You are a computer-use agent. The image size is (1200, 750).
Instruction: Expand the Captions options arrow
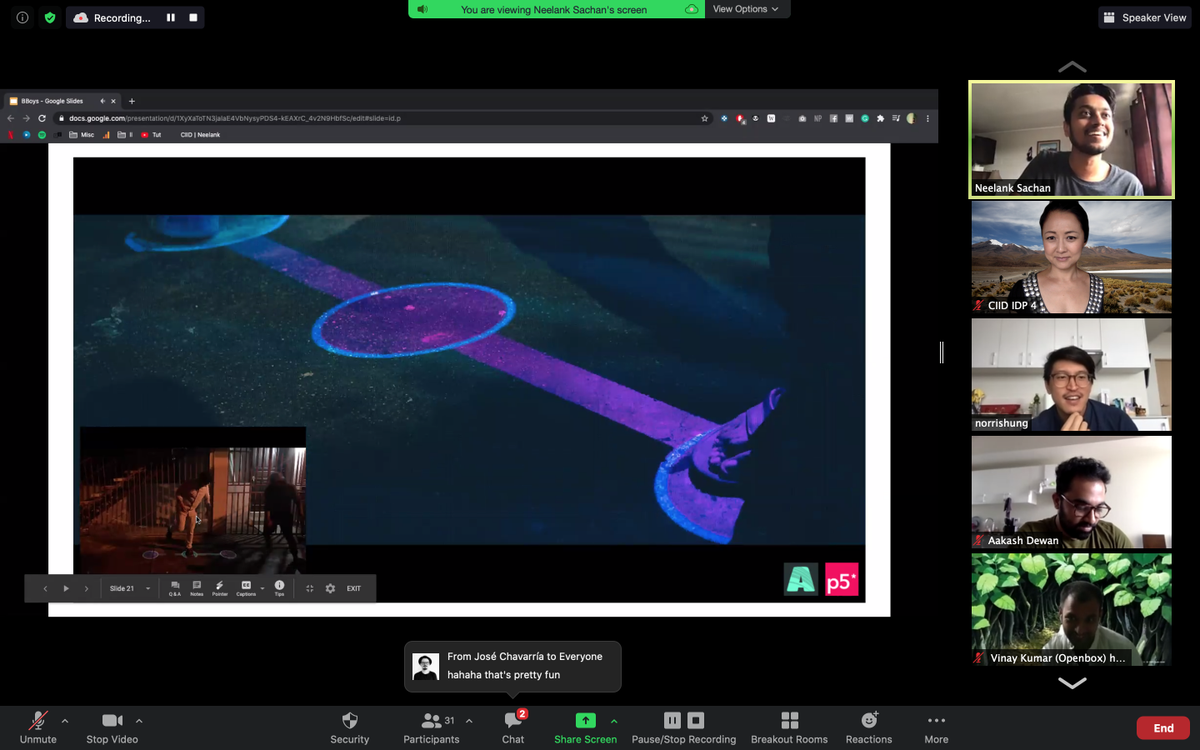pyautogui.click(x=262, y=588)
